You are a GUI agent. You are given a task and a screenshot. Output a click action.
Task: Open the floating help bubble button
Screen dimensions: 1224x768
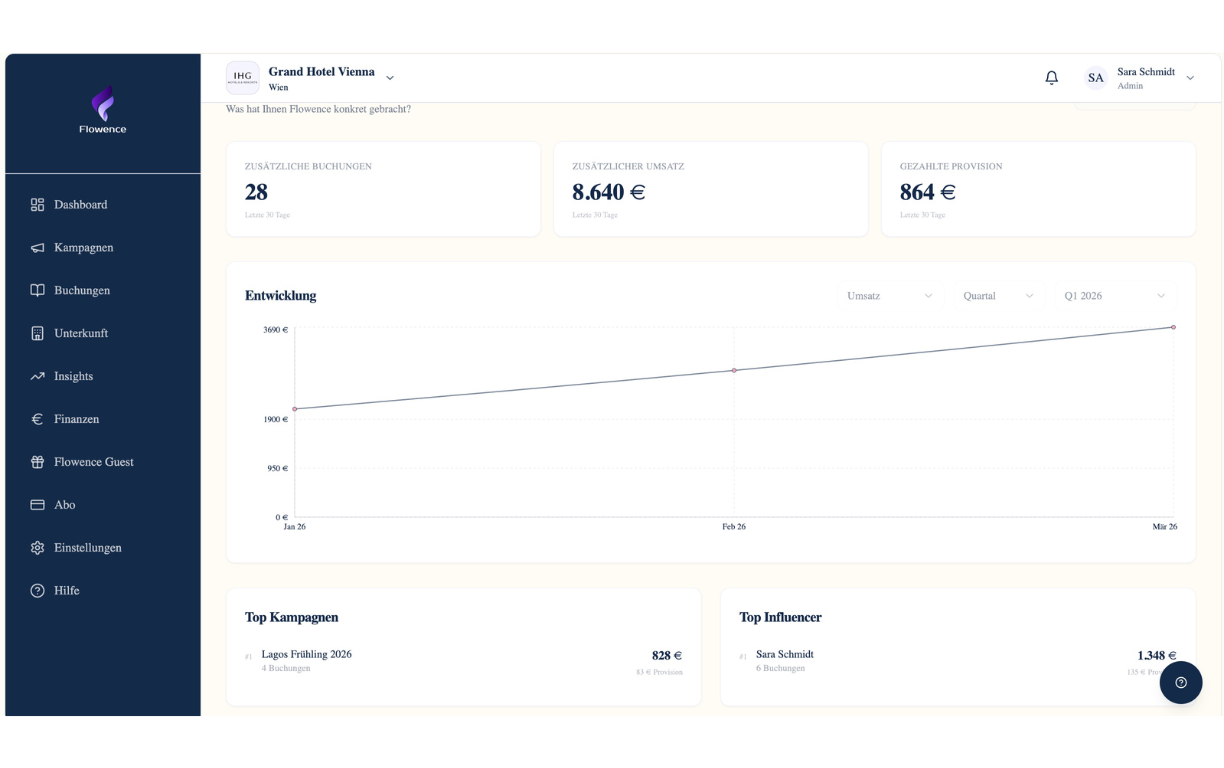1181,683
